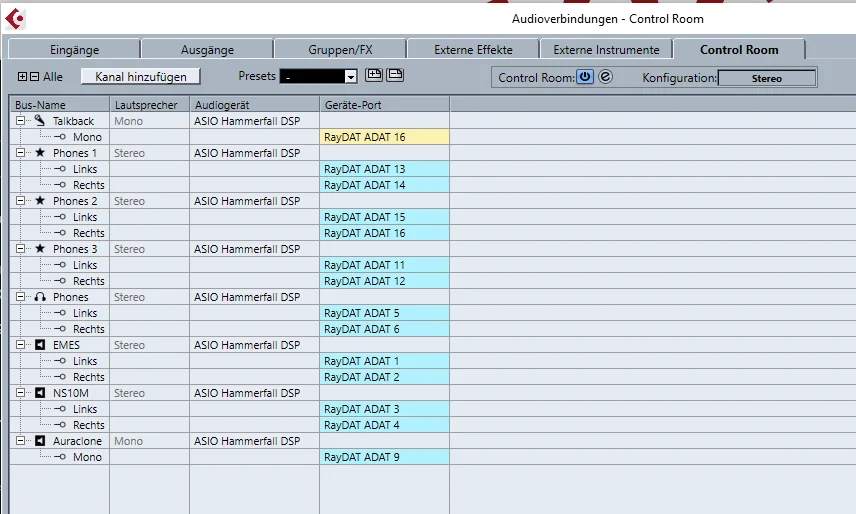Collapse the EMES monitor bus
856x514 pixels.
coord(20,344)
